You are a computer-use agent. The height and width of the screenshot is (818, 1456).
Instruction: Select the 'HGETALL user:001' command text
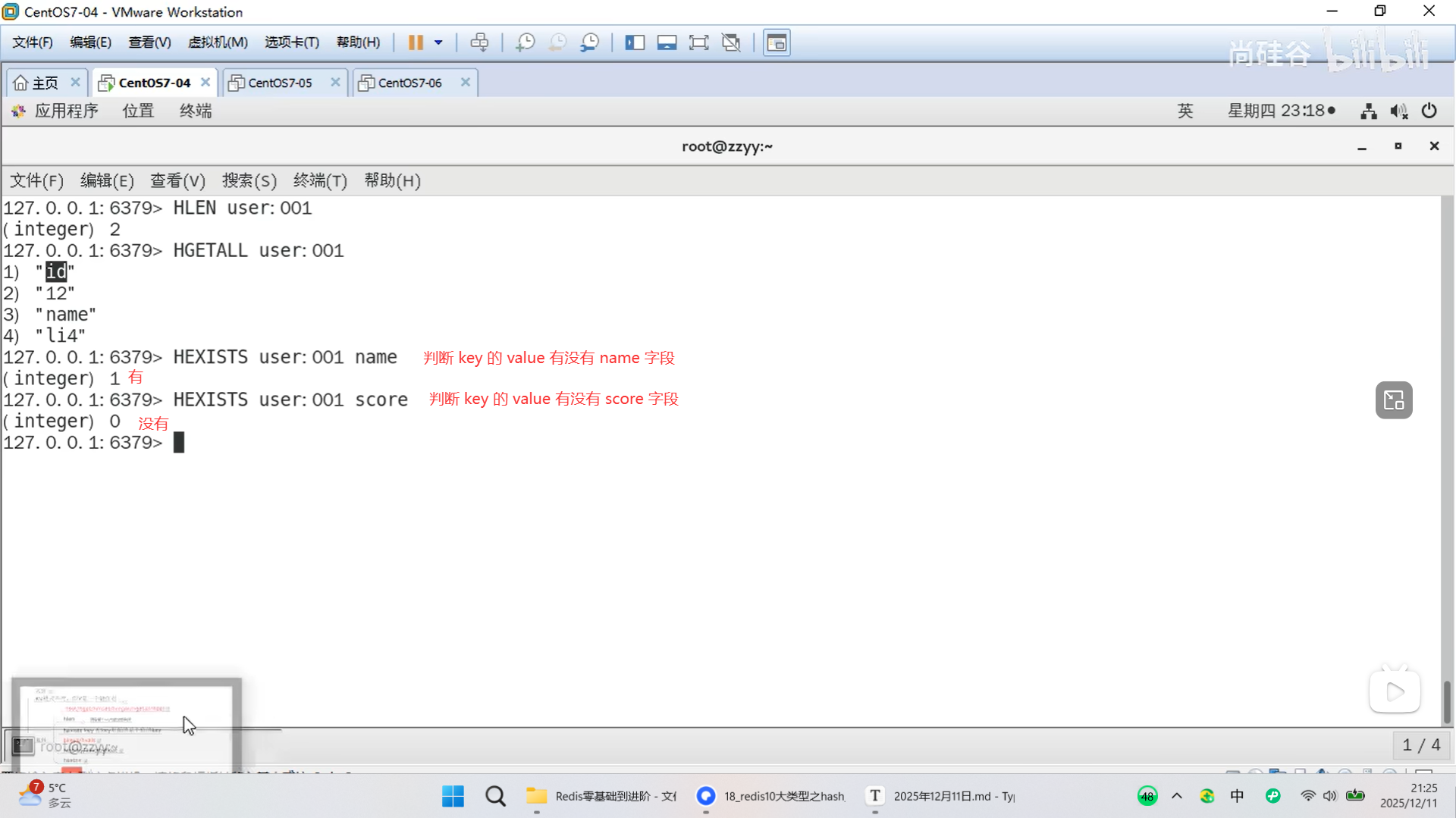pos(259,250)
